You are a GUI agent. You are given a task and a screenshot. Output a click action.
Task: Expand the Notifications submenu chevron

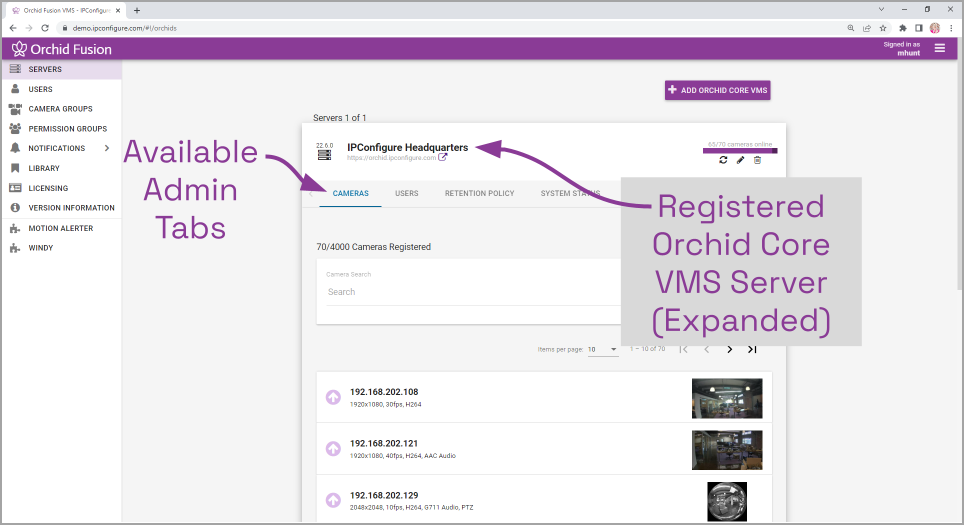coord(107,148)
